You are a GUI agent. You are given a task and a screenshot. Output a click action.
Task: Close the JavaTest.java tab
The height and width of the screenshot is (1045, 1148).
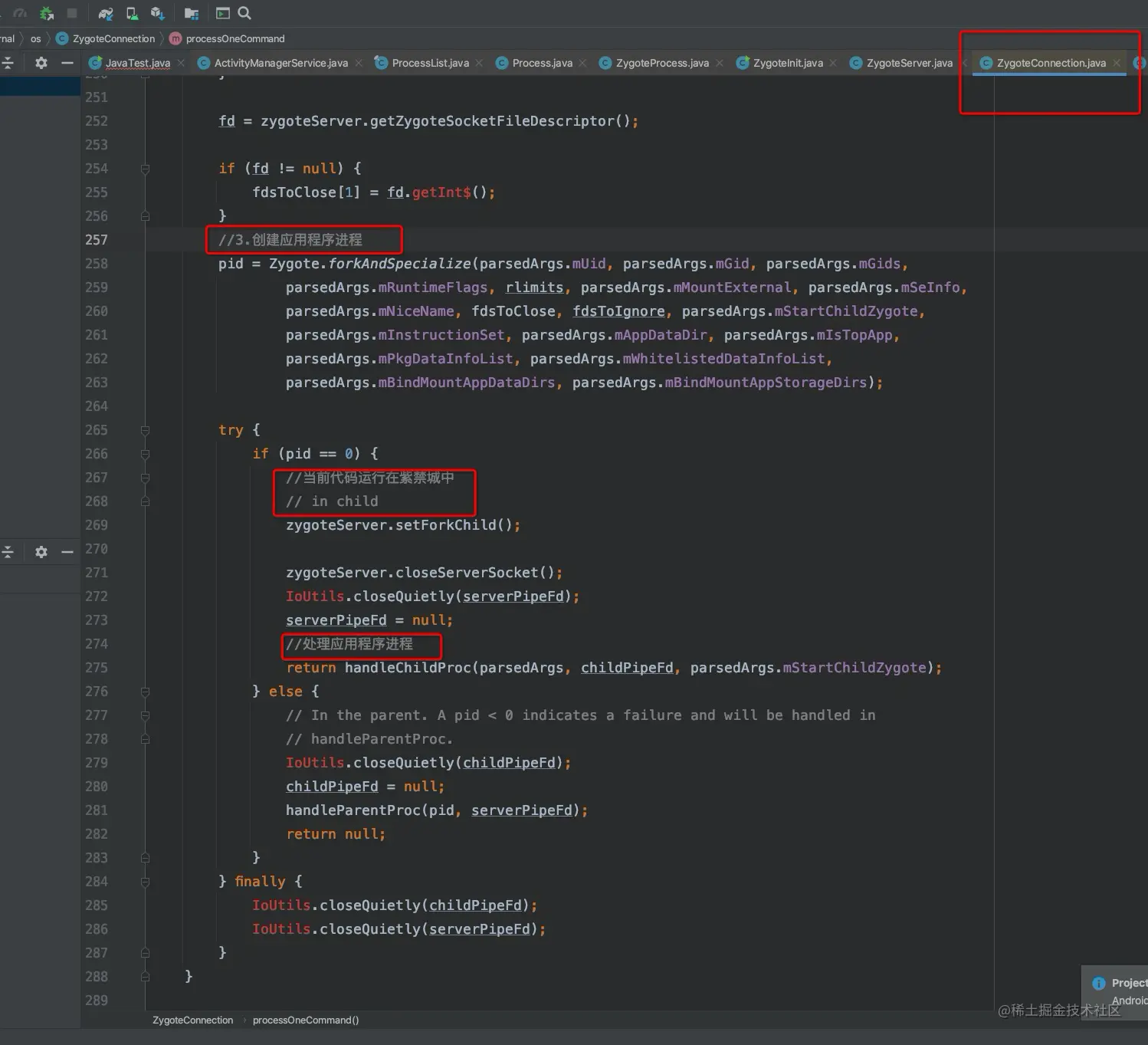click(x=181, y=63)
